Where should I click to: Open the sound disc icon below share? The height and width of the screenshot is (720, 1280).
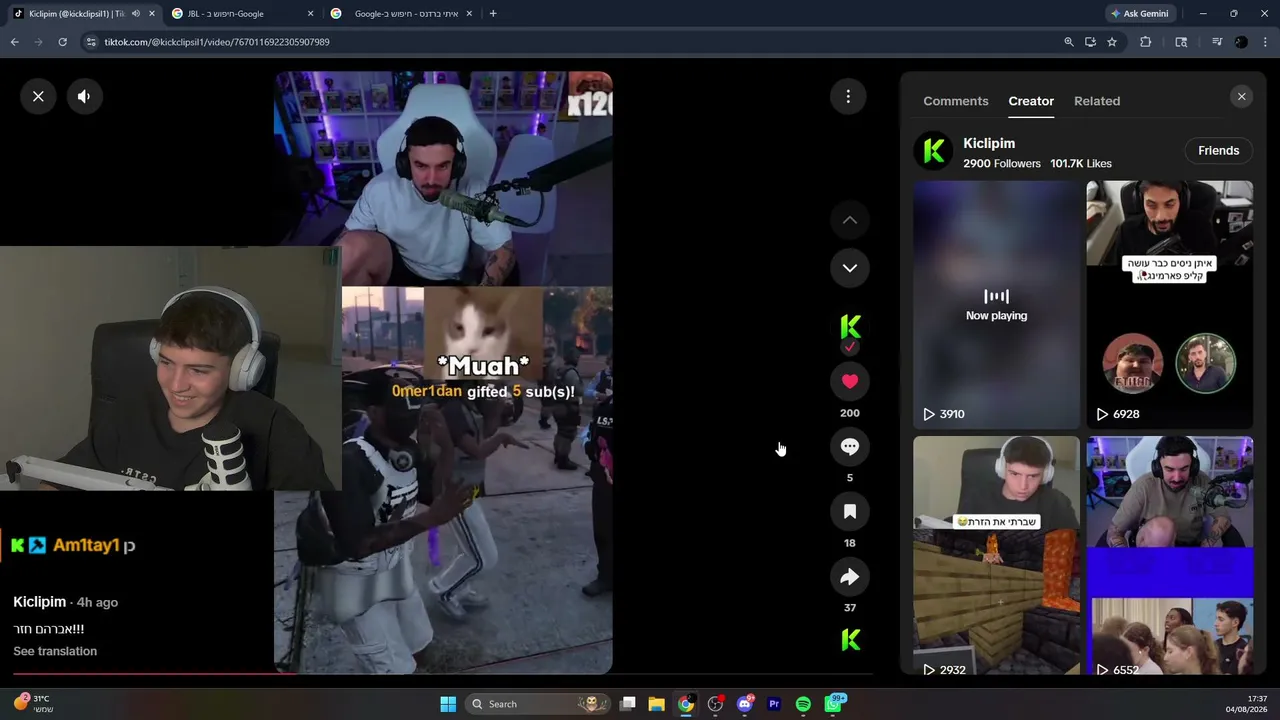850,640
